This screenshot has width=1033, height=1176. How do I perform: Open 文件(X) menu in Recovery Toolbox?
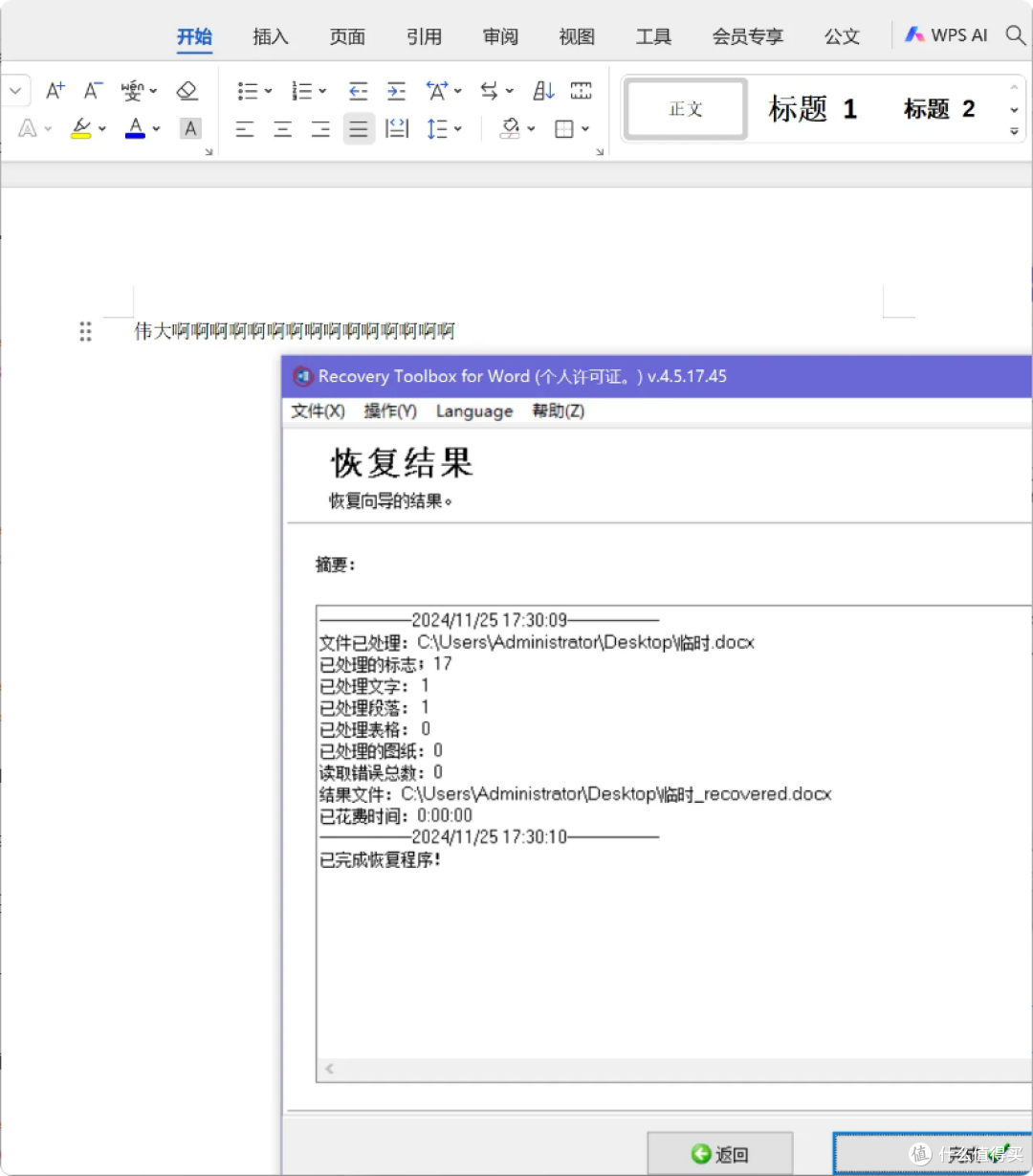click(318, 411)
